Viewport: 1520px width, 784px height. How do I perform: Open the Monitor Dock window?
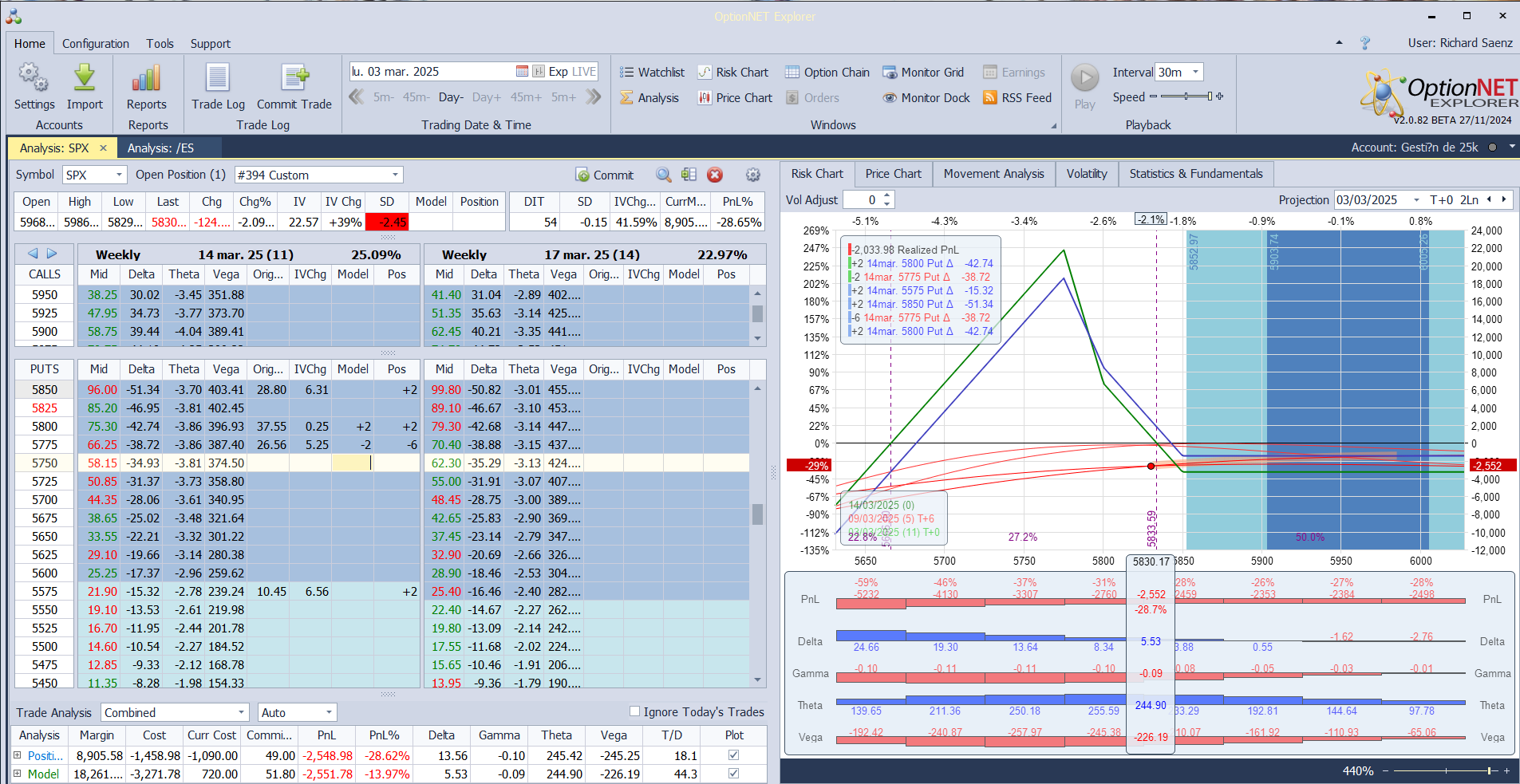coord(926,98)
